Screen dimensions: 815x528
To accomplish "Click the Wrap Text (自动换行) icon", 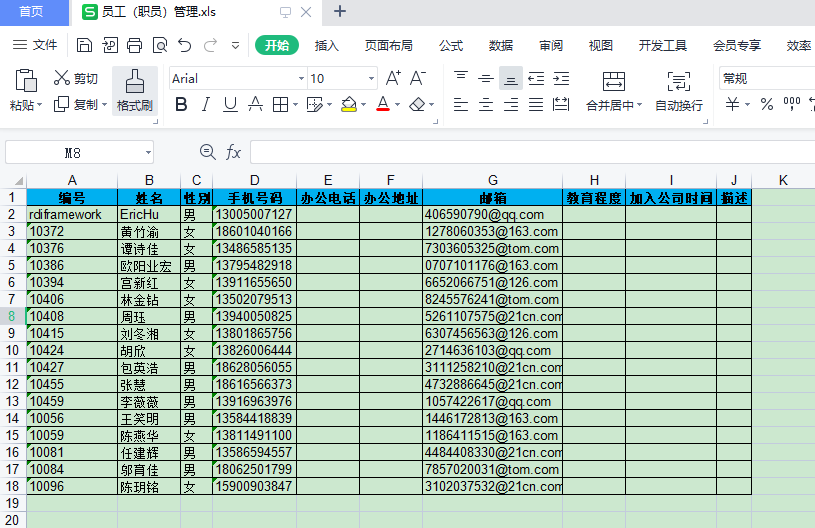I will point(679,82).
